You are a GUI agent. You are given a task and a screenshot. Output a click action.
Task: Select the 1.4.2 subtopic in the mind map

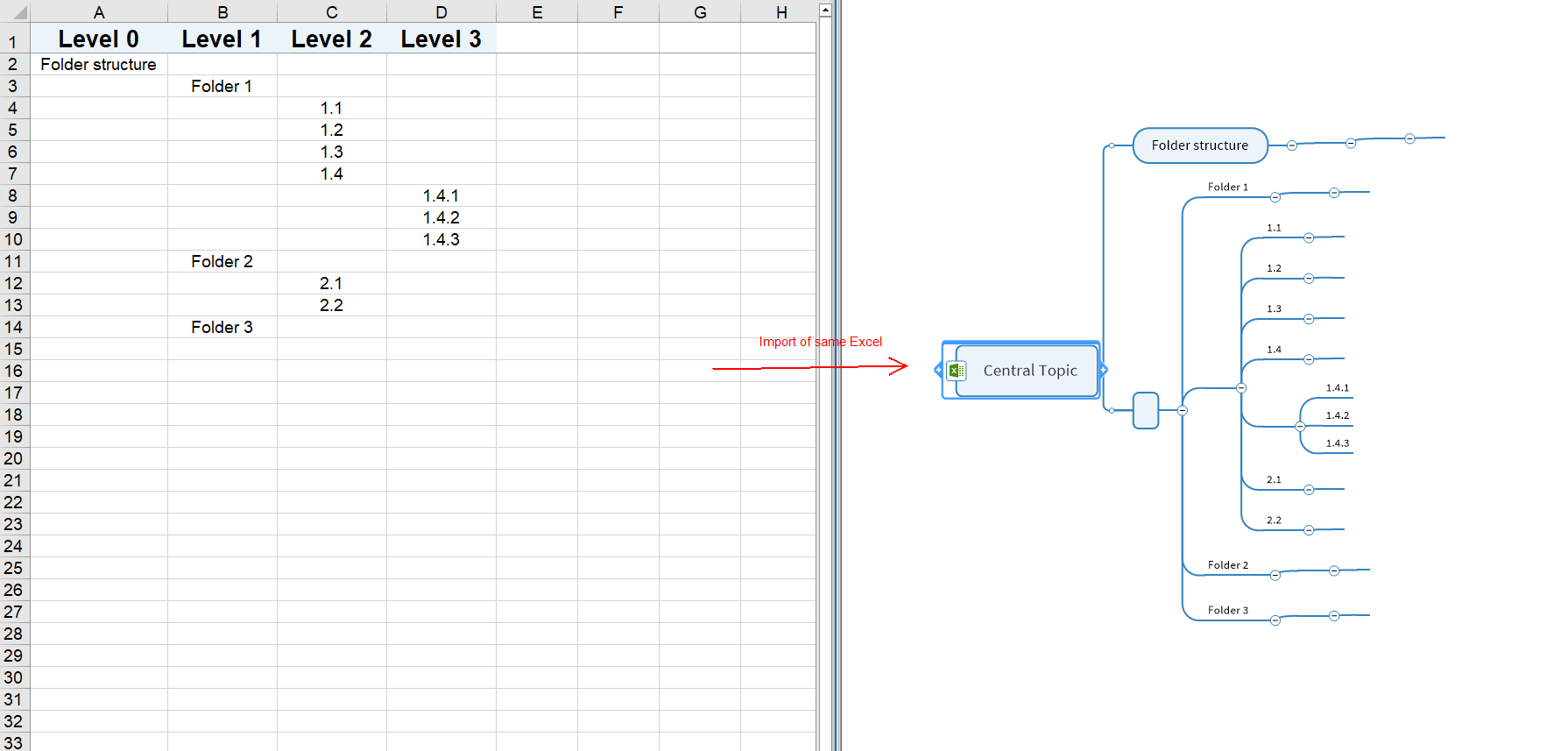[x=1337, y=415]
